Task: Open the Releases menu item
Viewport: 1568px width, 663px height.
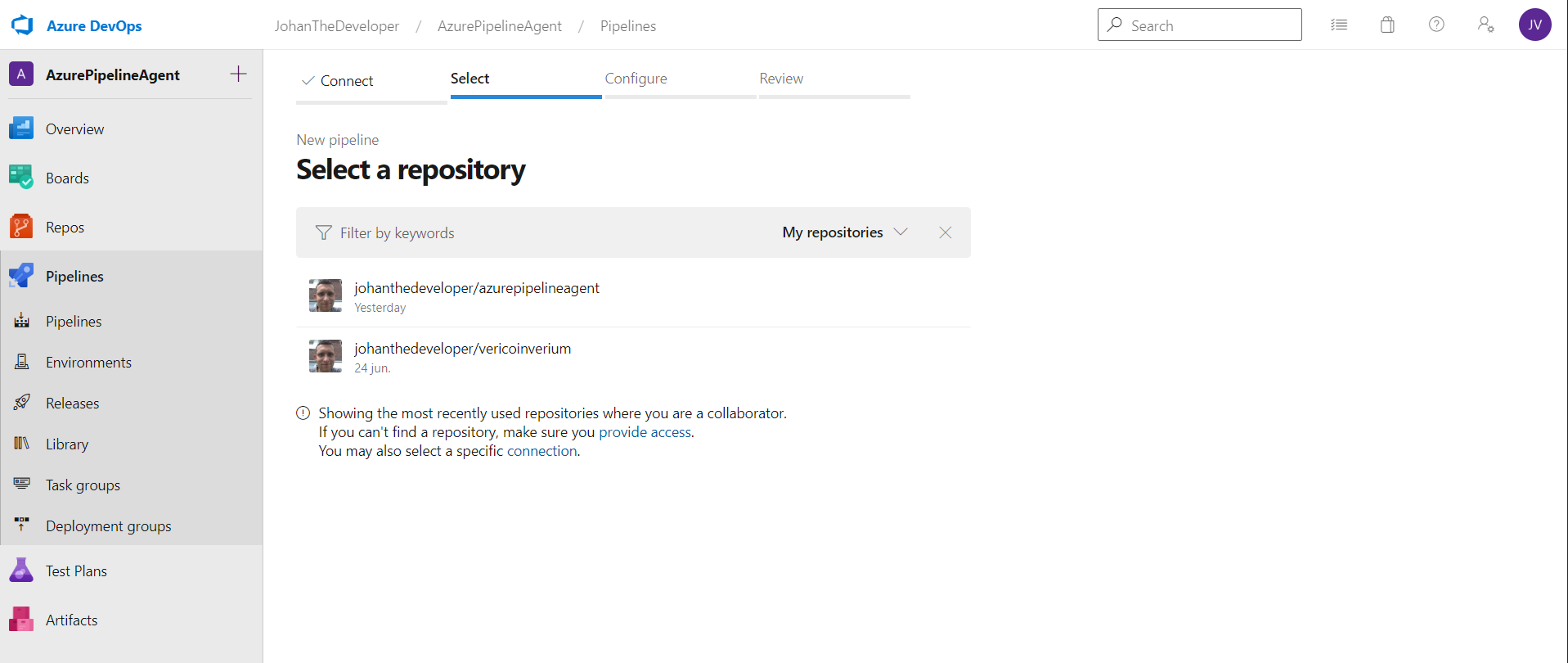Action: point(72,404)
